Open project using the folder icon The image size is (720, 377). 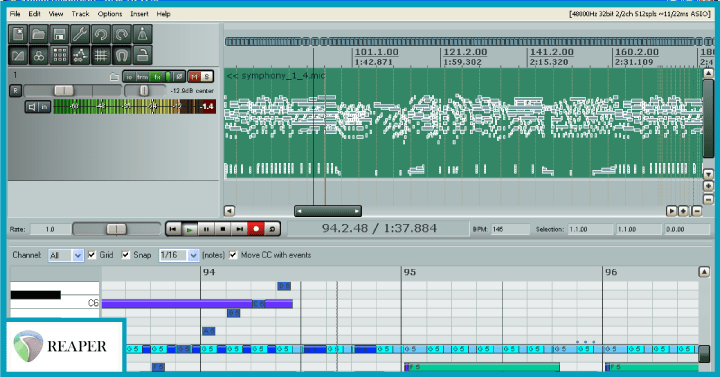pos(39,34)
